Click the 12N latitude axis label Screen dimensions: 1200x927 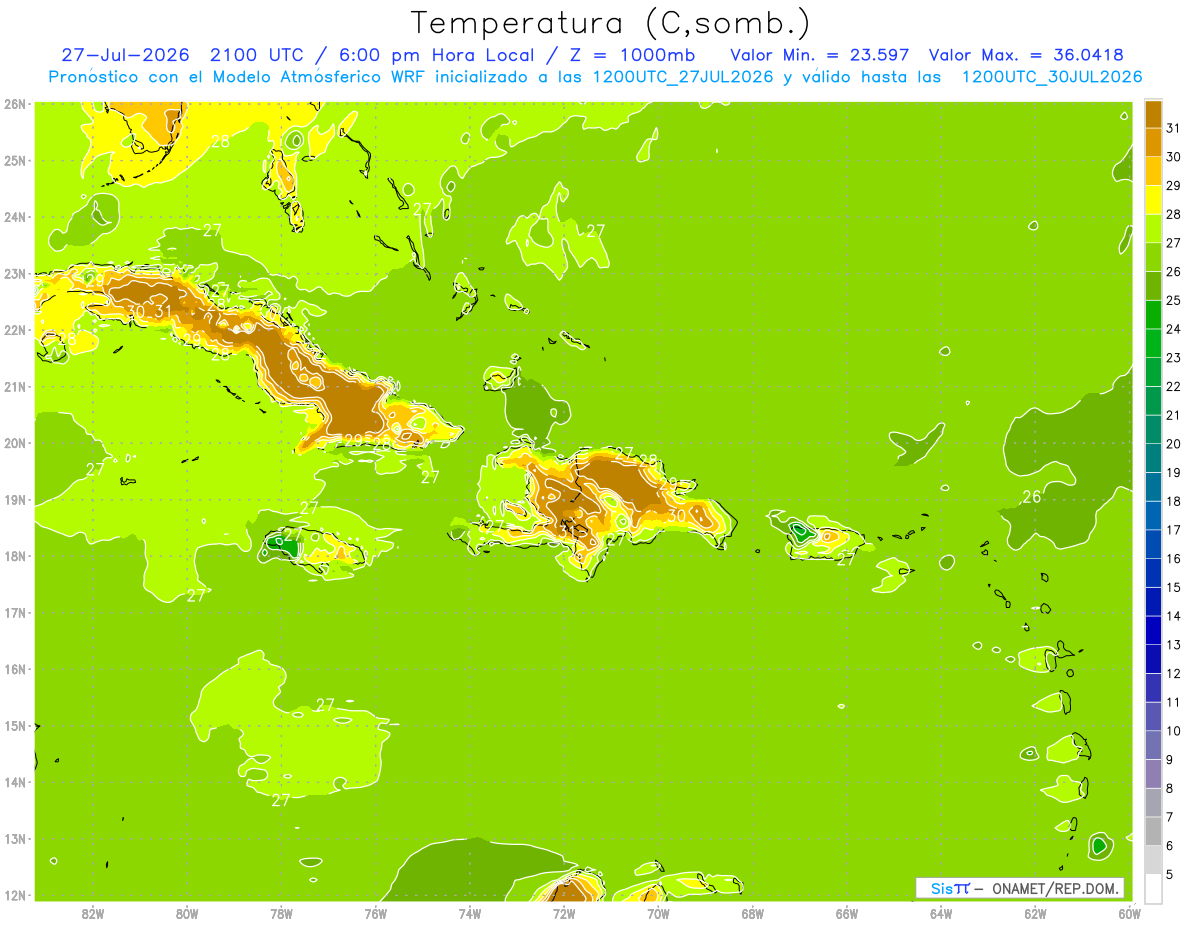coord(14,895)
